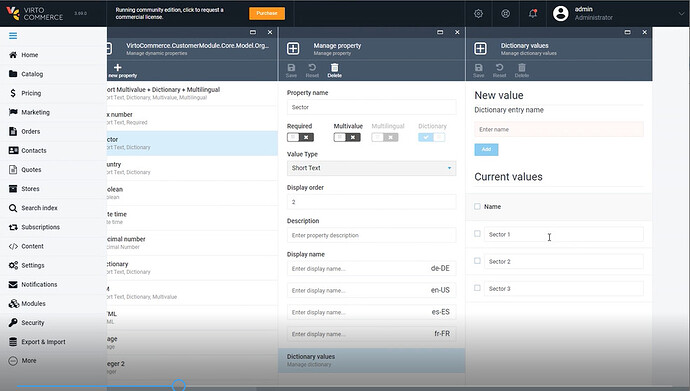Screen dimensions: 690x391
Task: Open the settings gear icon in header
Action: [478, 14]
